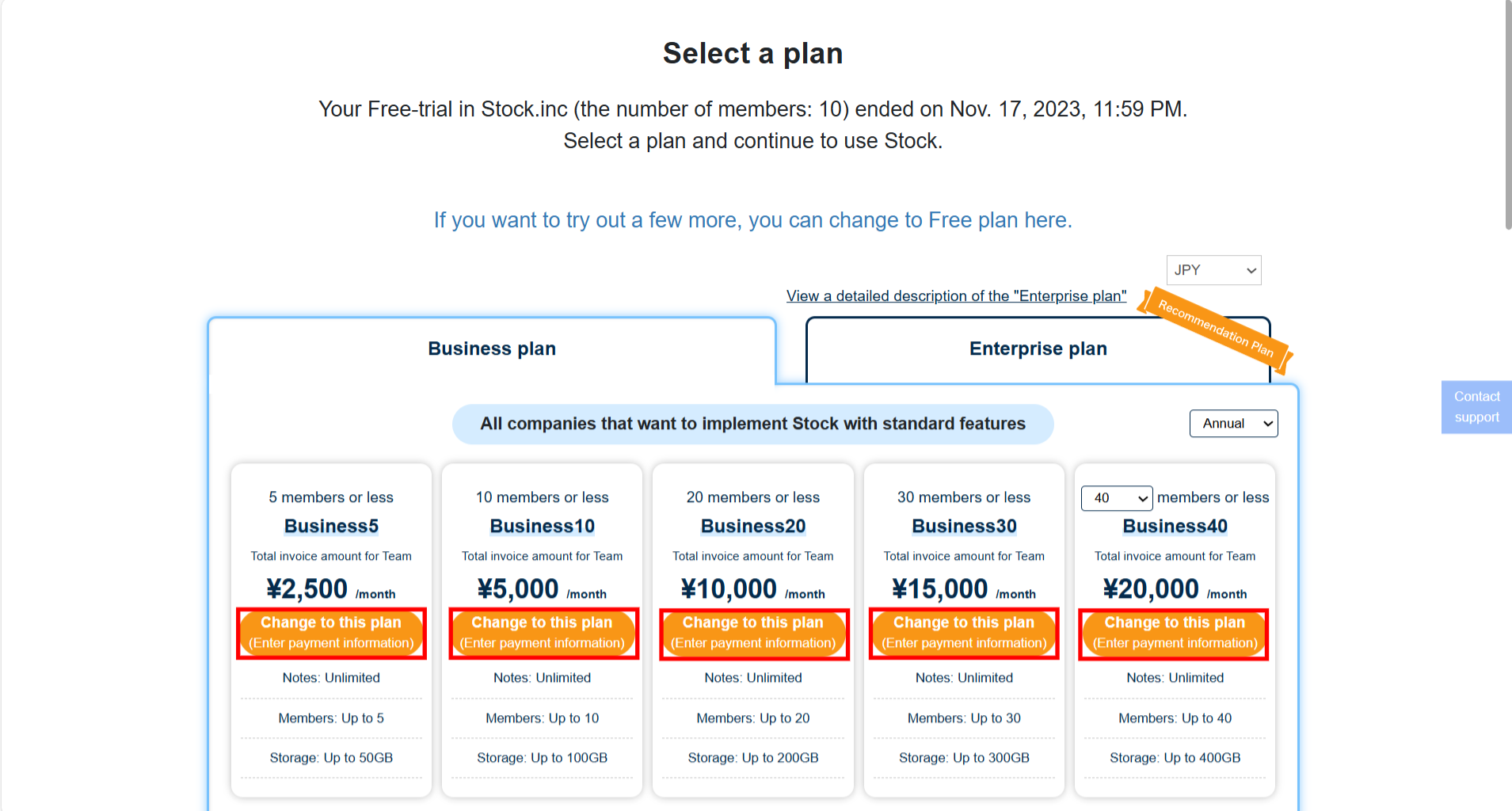The image size is (1512, 811).
Task: Change to the Business10 plan
Action: click(x=543, y=632)
